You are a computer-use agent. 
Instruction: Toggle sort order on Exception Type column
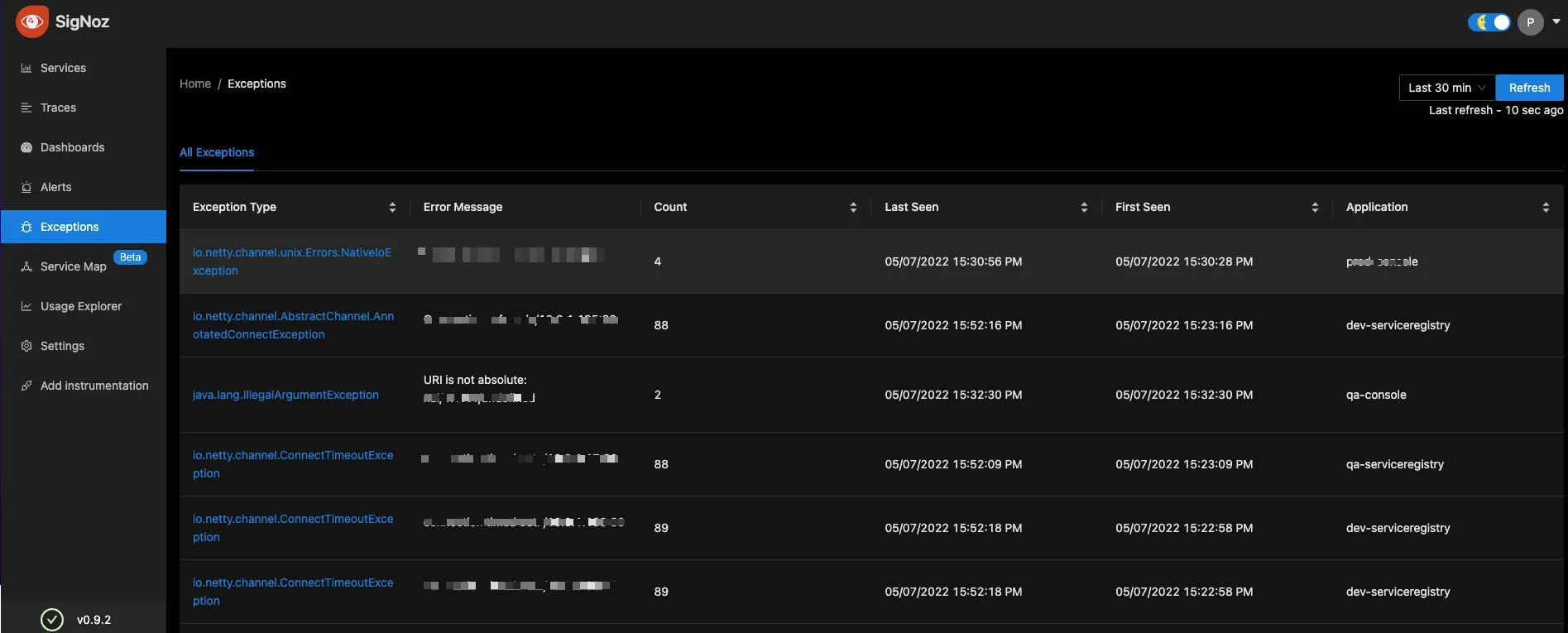392,208
